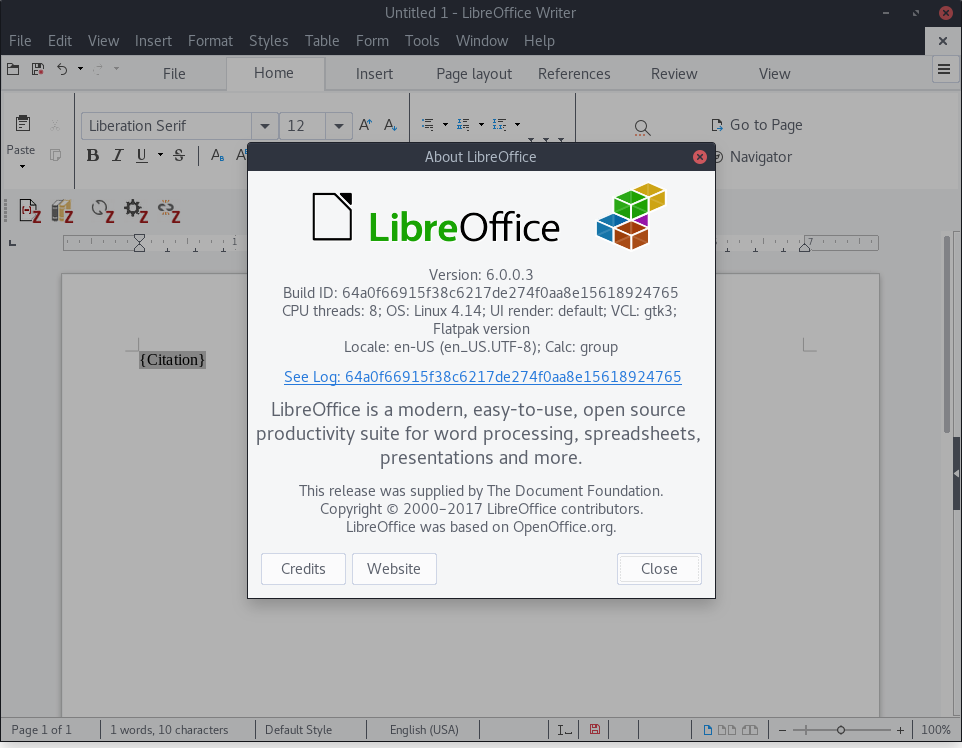Screen dimensions: 962x748
Task: Open Zotero Document Preferences gear icon
Action: [136, 211]
